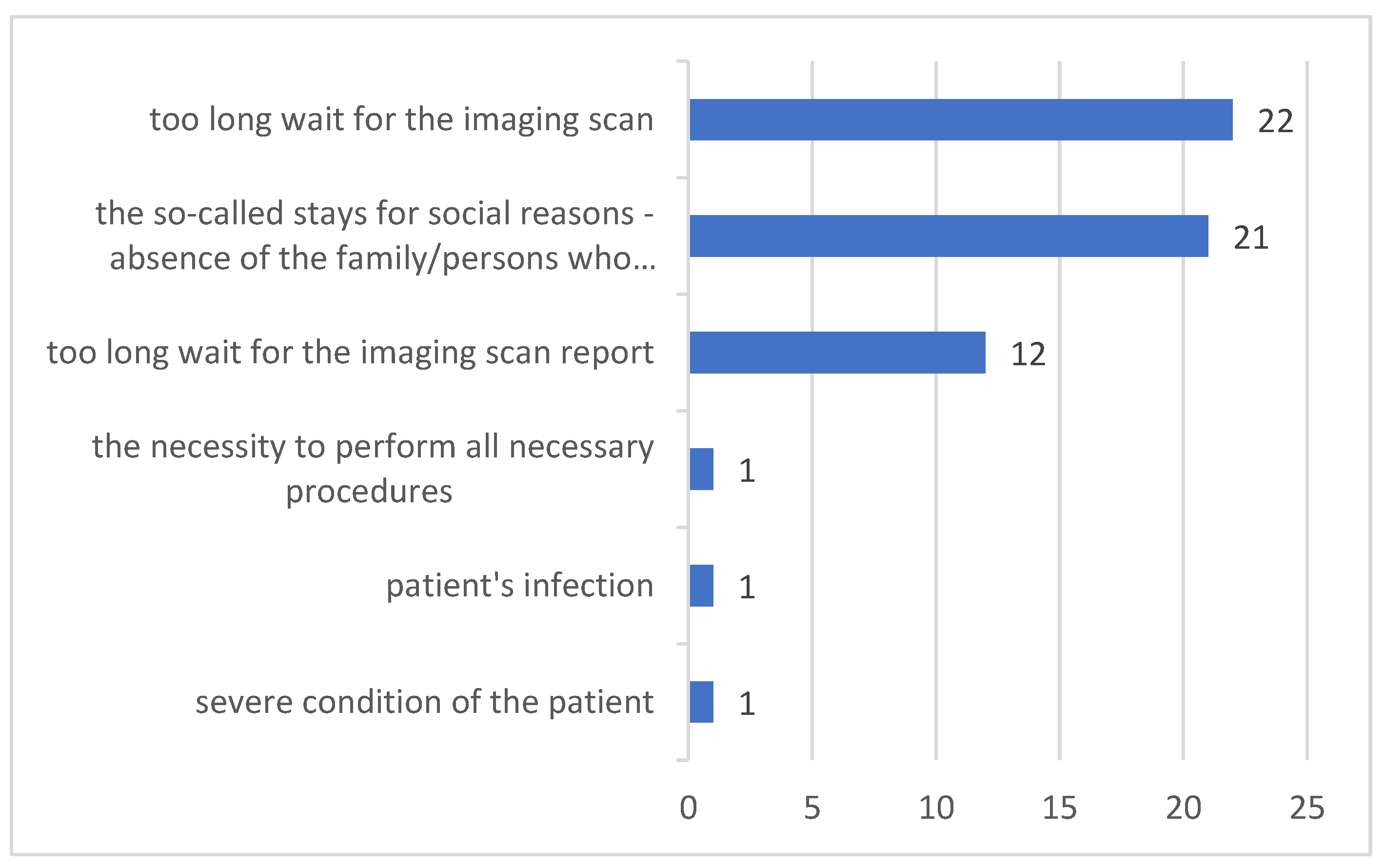Select the 'patient's infection' bar
Image resolution: width=1385 pixels, height=868 pixels.
[701, 586]
